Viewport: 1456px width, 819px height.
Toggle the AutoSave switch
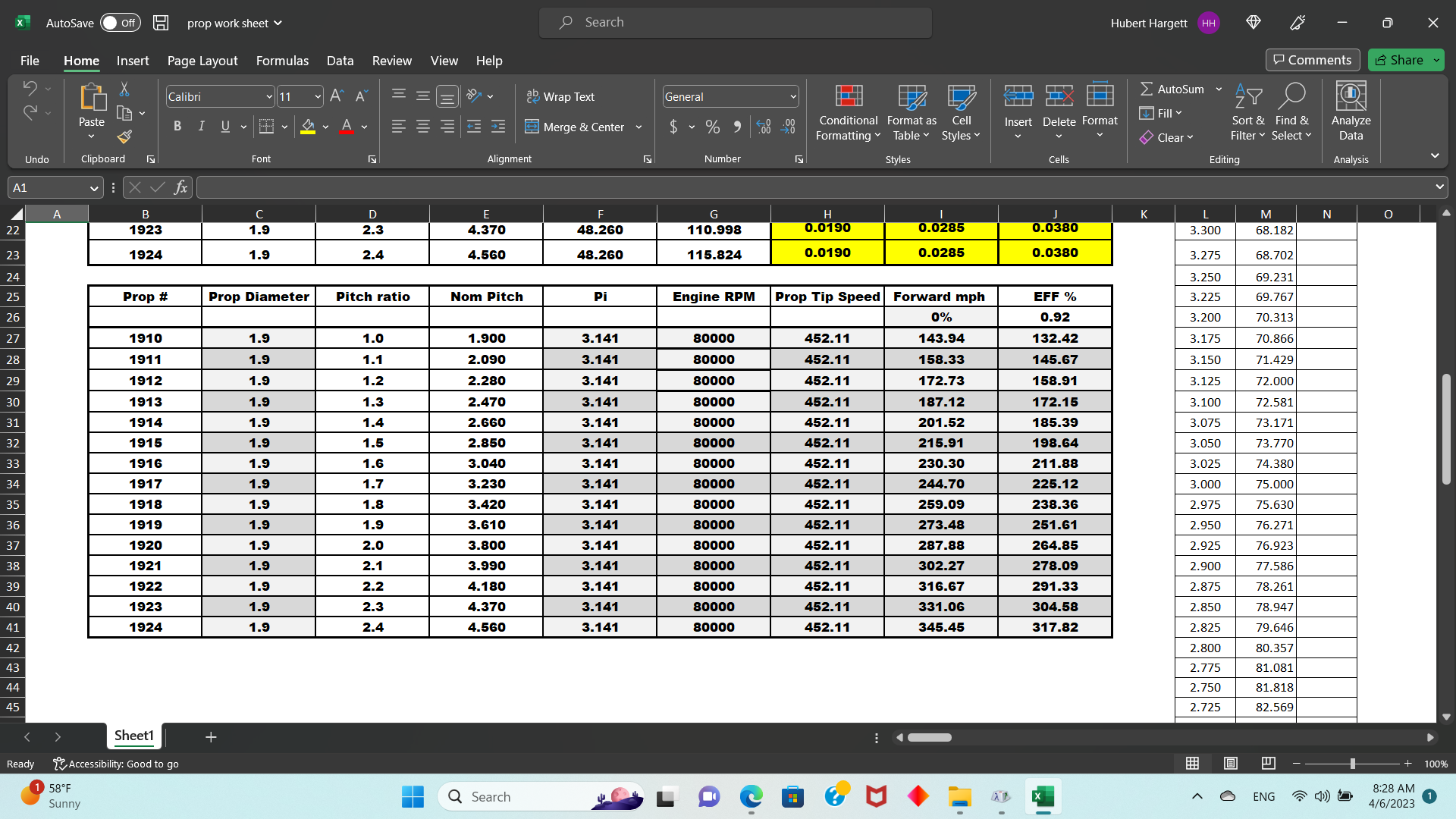pos(120,23)
